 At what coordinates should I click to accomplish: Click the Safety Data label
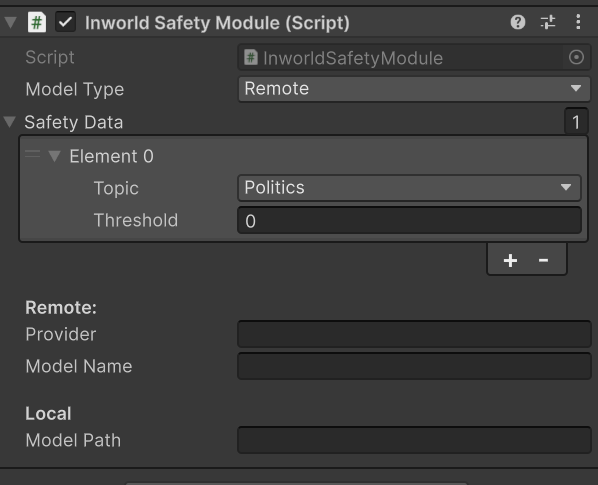(74, 122)
